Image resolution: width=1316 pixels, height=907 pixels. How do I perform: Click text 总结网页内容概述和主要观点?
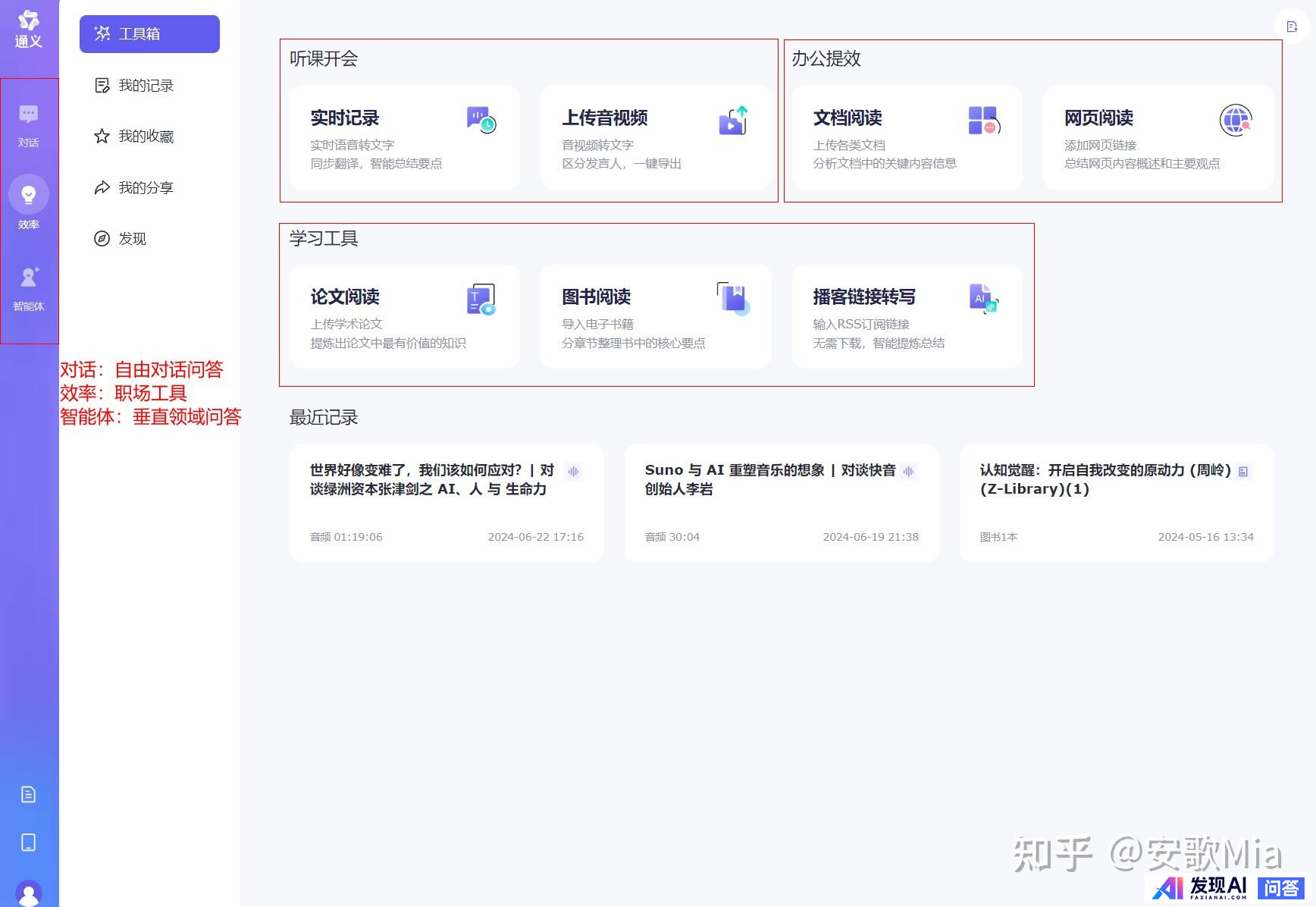[x=1142, y=164]
